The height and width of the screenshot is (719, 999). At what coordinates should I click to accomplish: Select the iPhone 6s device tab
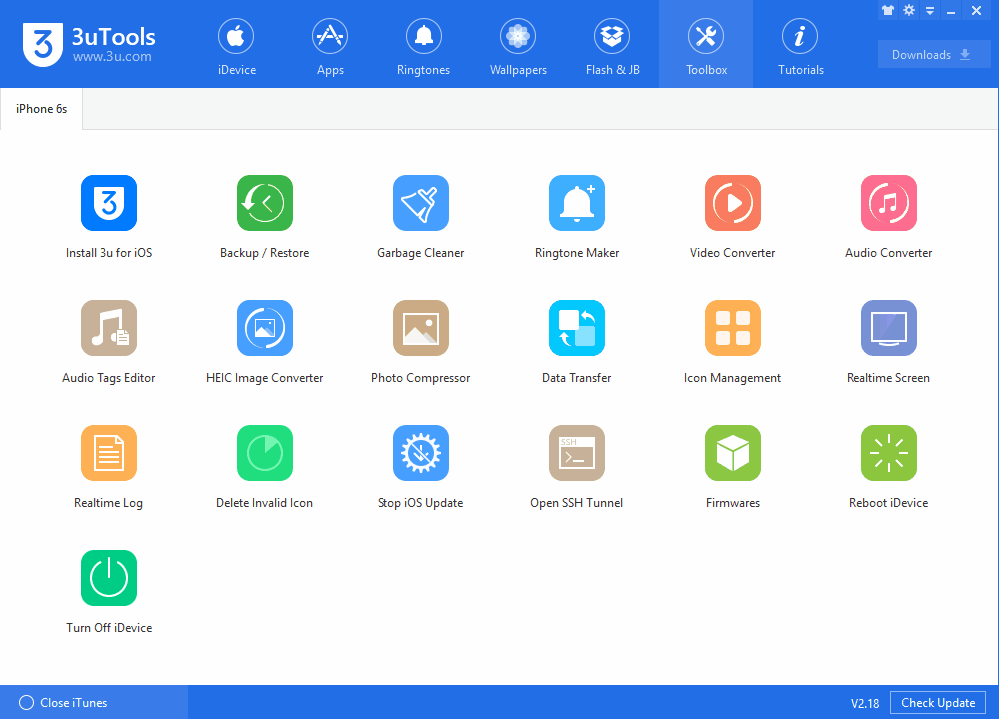[41, 109]
